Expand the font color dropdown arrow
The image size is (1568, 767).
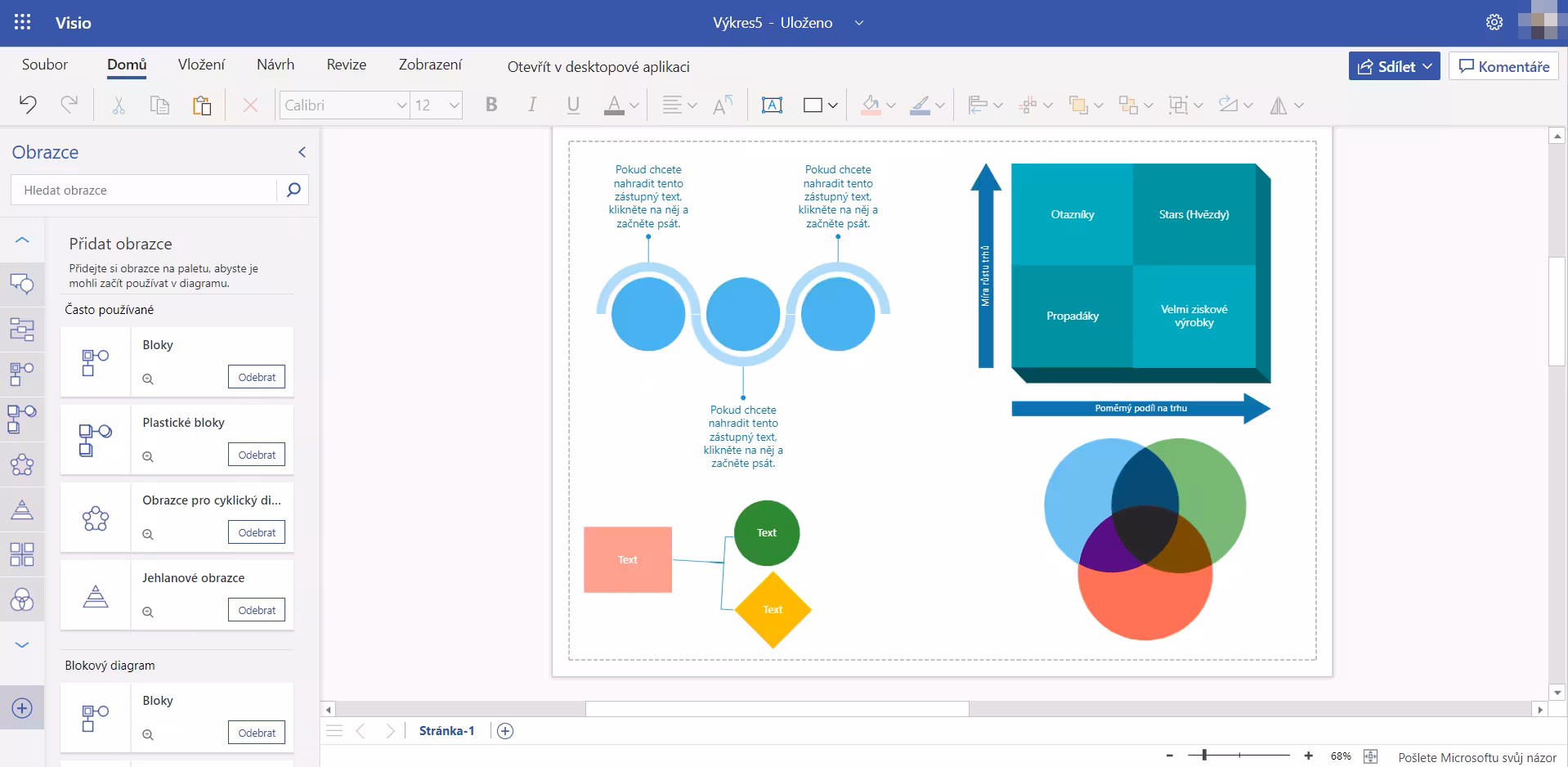(x=634, y=105)
